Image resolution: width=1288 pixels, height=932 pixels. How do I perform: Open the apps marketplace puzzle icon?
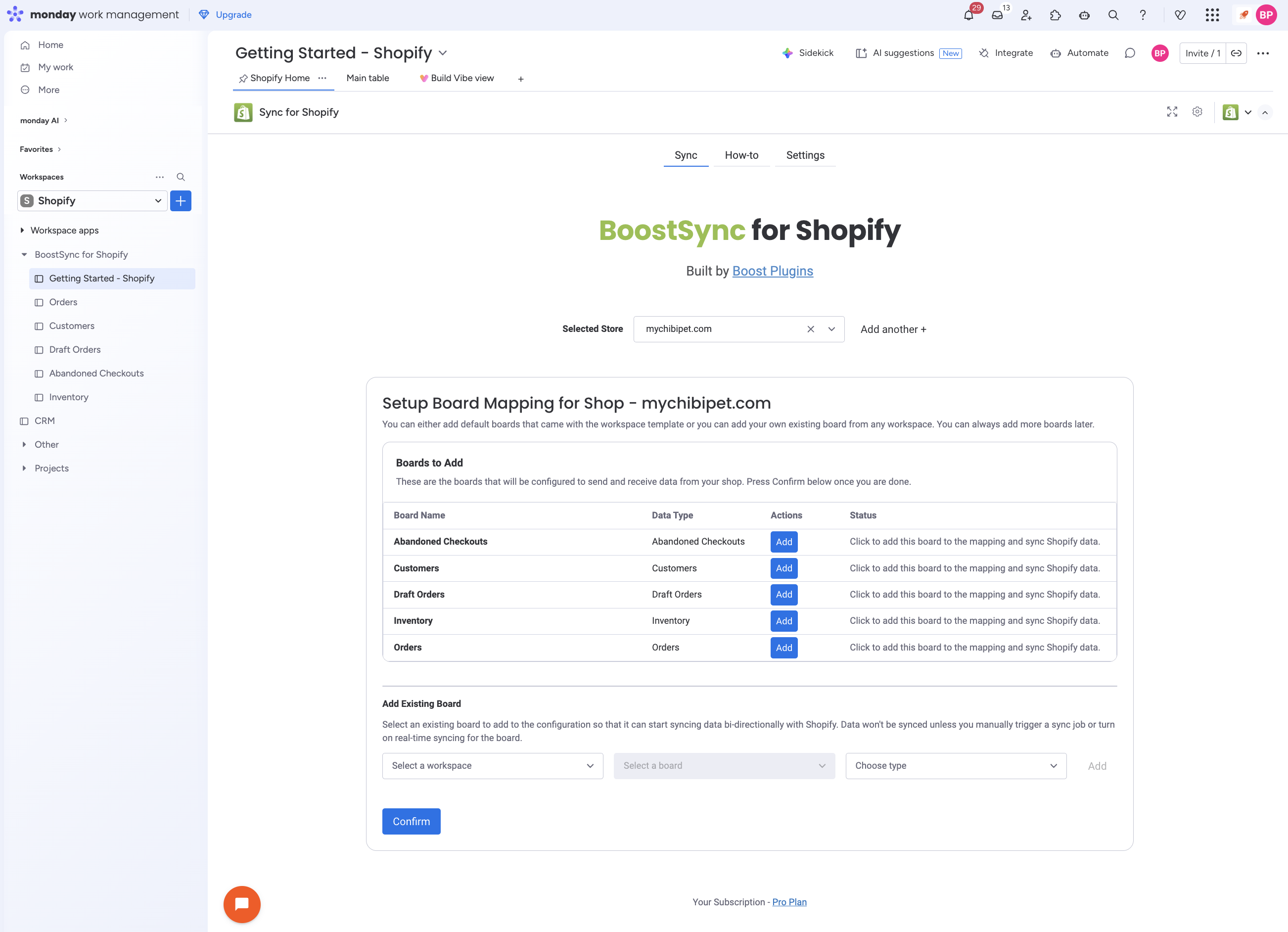[1055, 15]
